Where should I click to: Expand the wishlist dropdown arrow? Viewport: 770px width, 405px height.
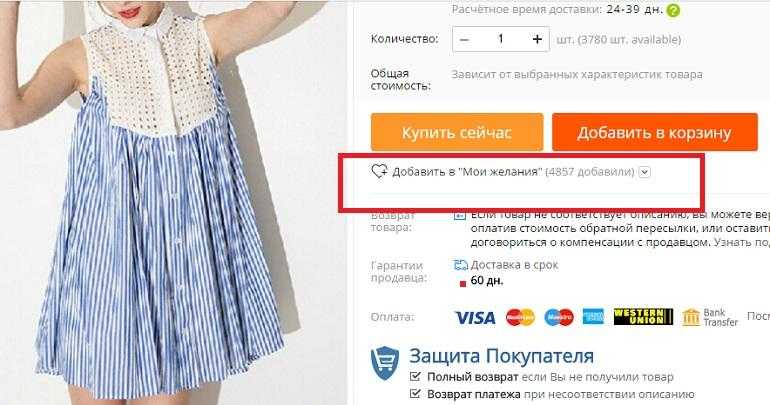pos(645,172)
